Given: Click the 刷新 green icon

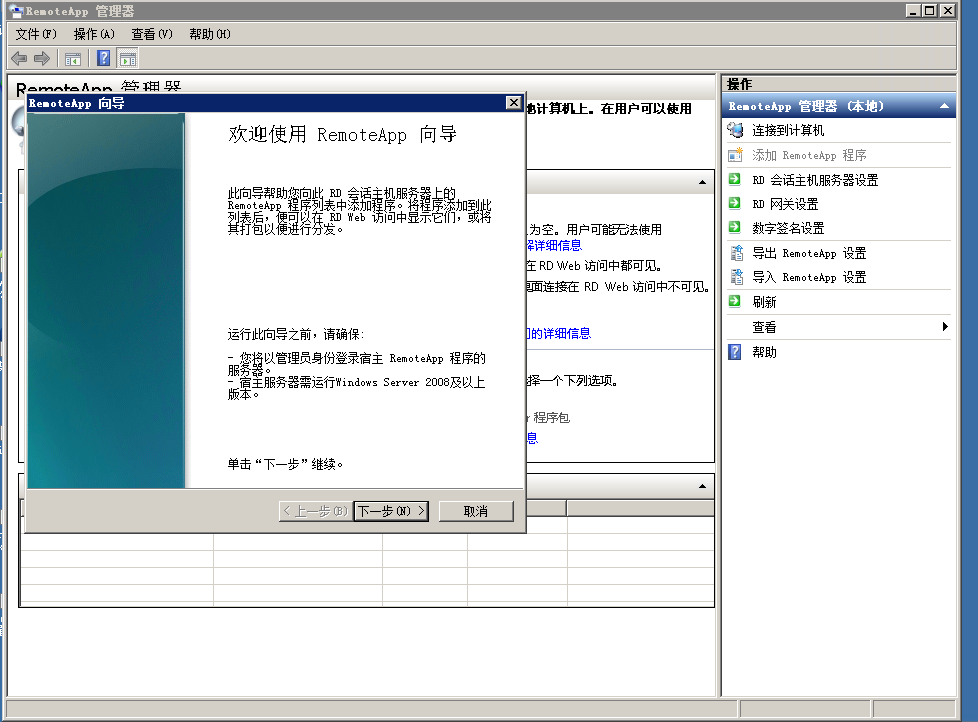Looking at the screenshot, I should pyautogui.click(x=735, y=302).
